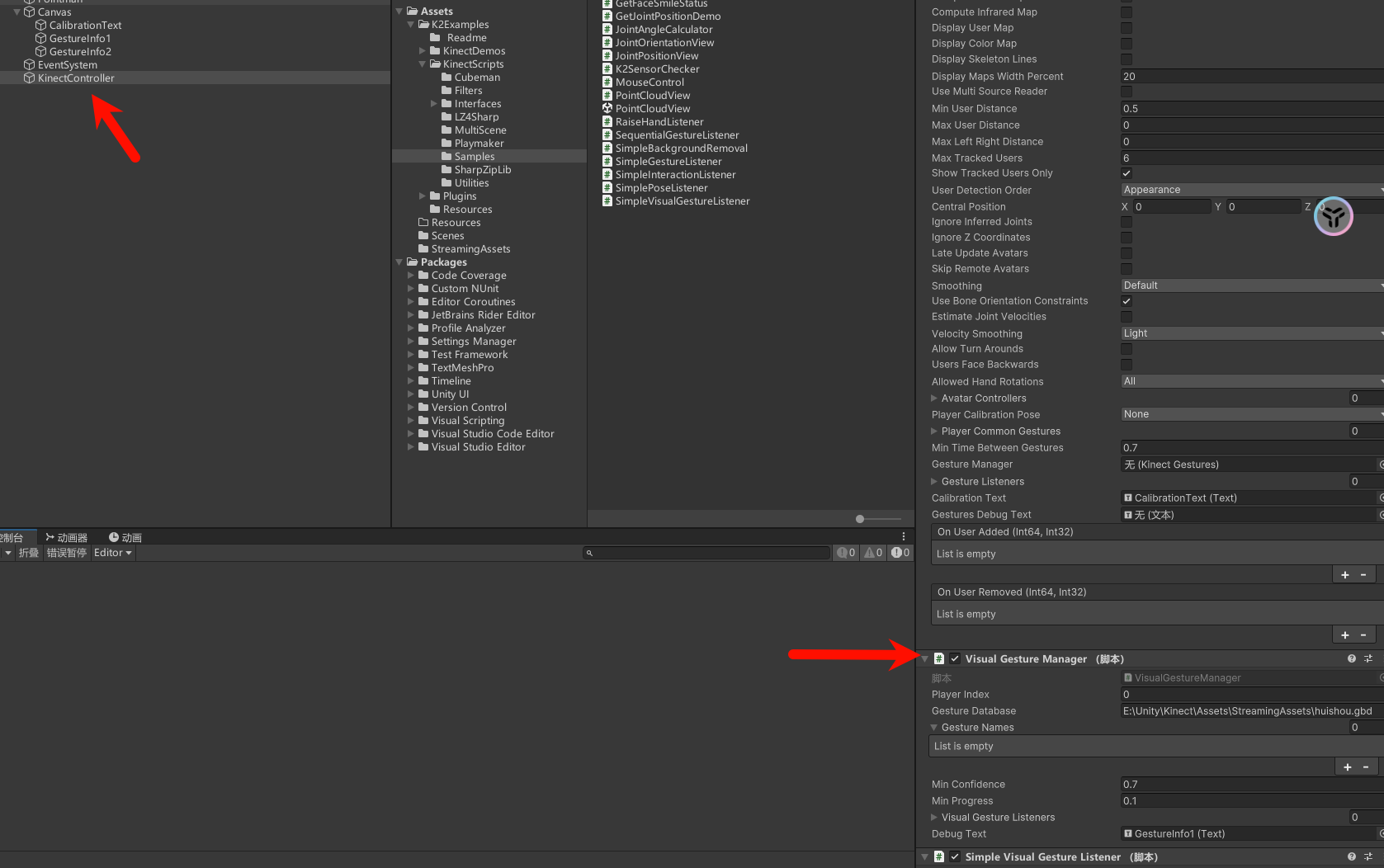Click the floating round assistant icon

1333,216
